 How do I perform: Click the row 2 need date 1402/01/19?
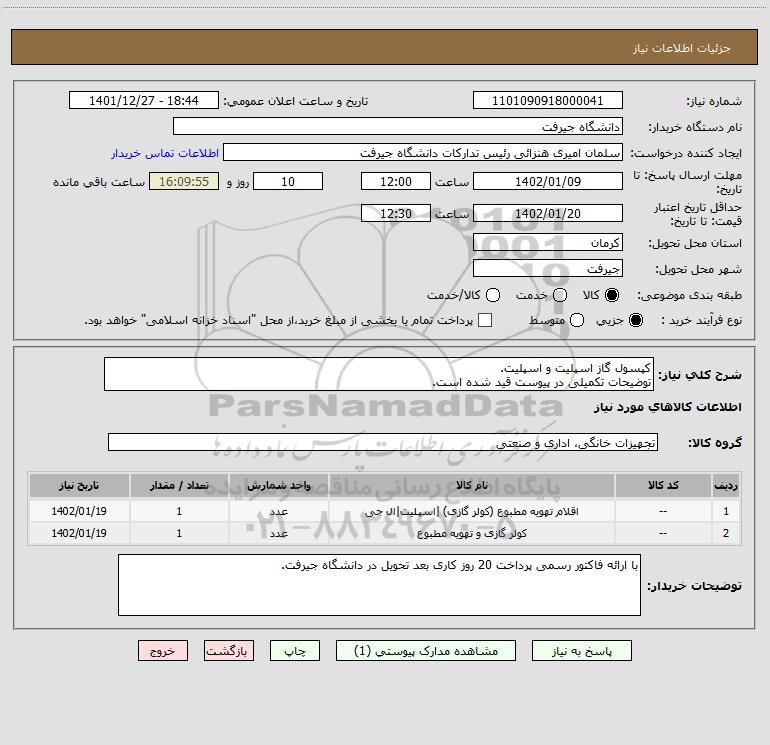[79, 533]
